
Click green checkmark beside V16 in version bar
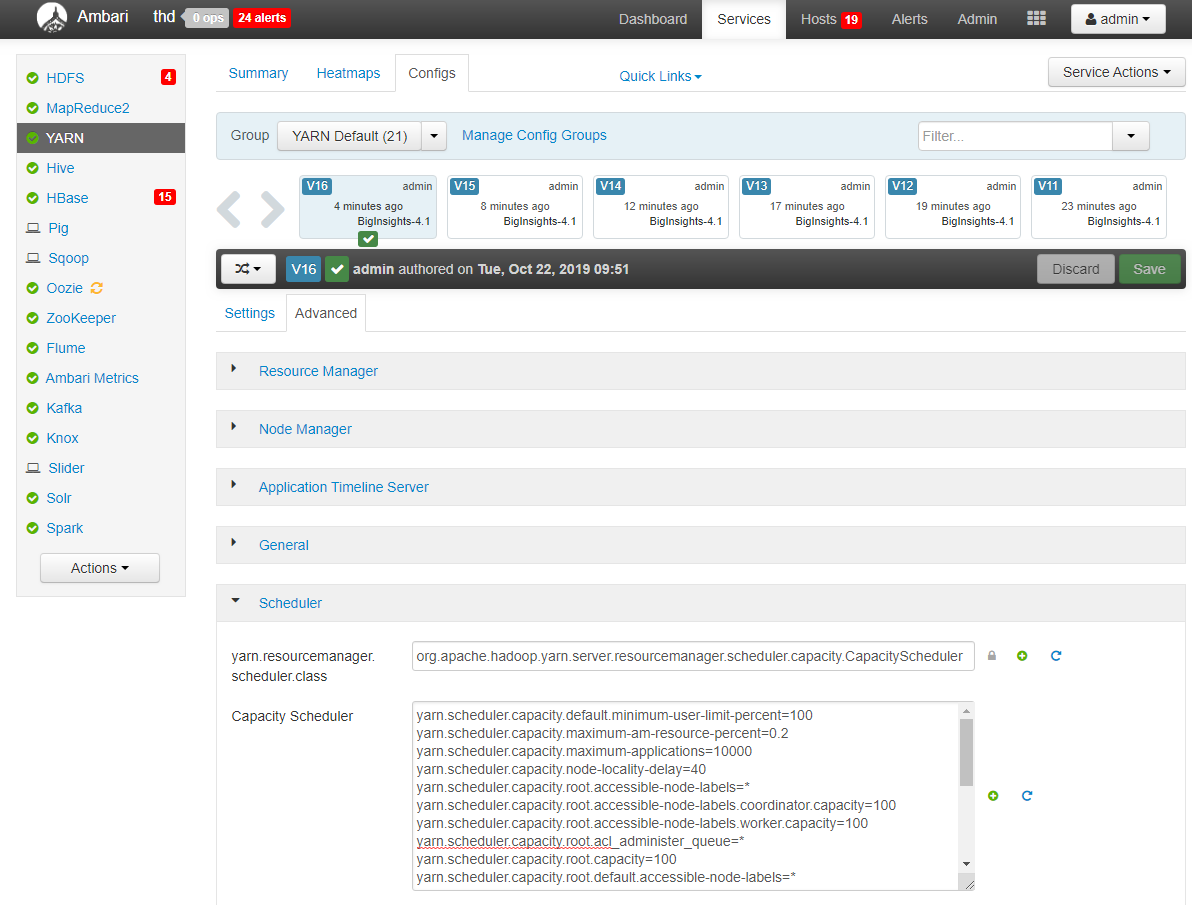point(337,269)
